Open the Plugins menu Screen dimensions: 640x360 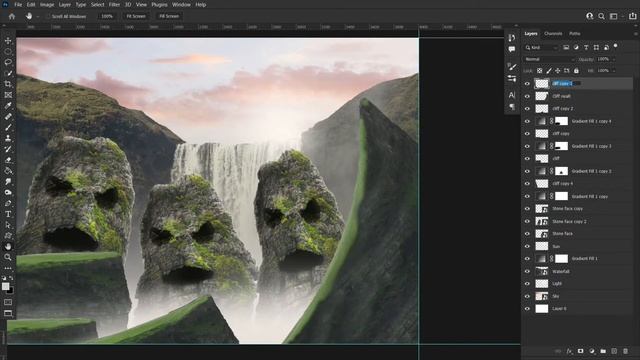pyautogui.click(x=159, y=4)
